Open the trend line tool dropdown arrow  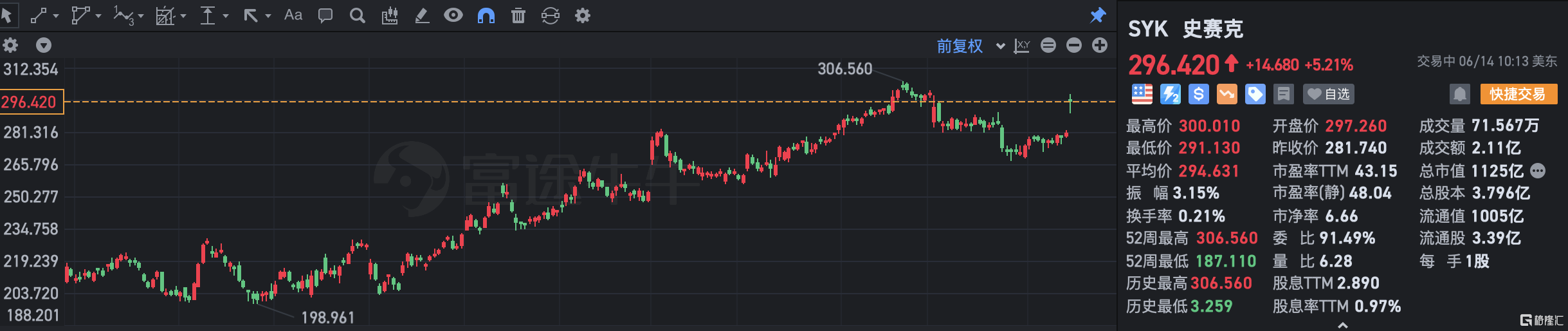click(56, 16)
